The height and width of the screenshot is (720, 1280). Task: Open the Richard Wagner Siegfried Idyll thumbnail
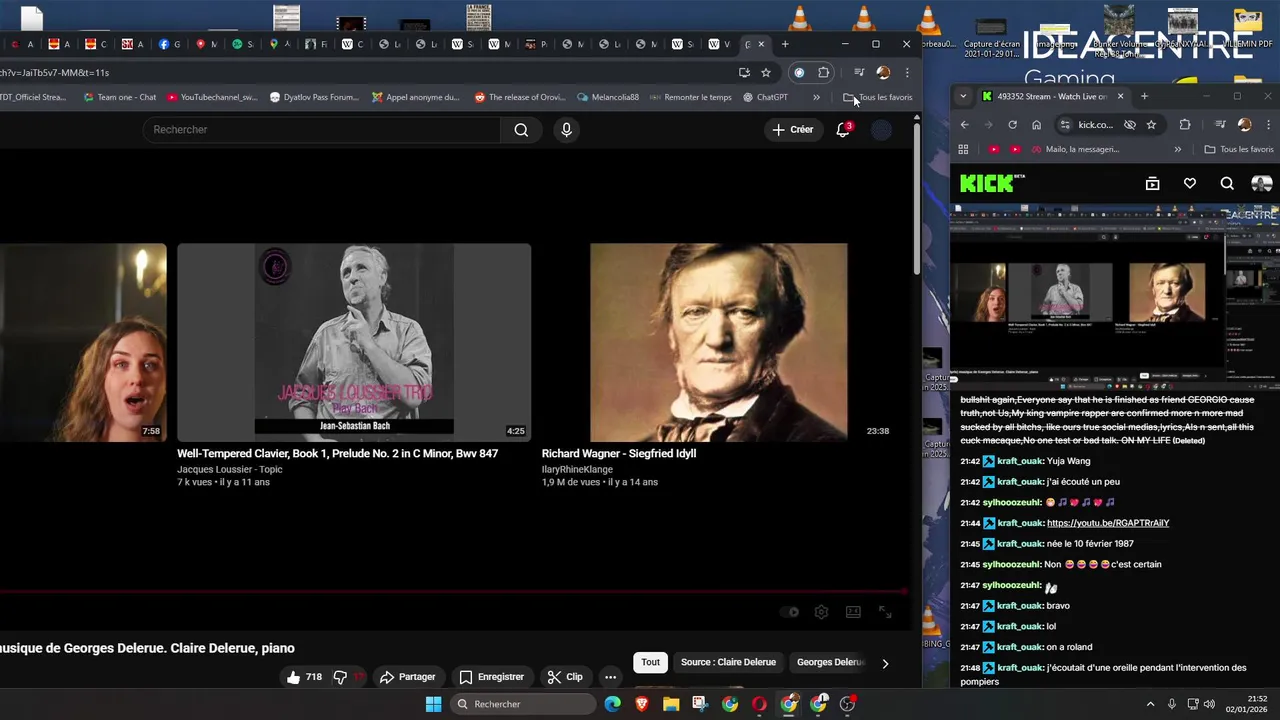pyautogui.click(x=718, y=343)
